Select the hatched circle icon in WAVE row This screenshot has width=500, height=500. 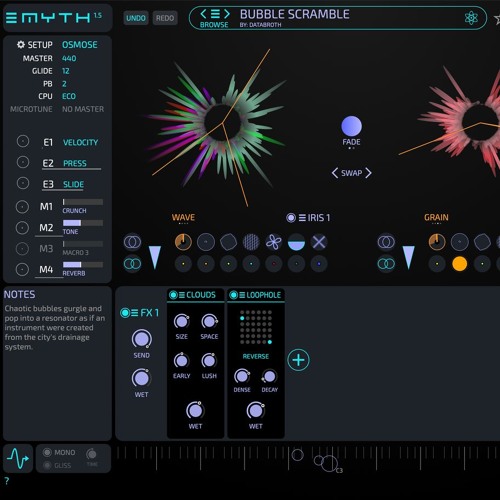point(251,242)
